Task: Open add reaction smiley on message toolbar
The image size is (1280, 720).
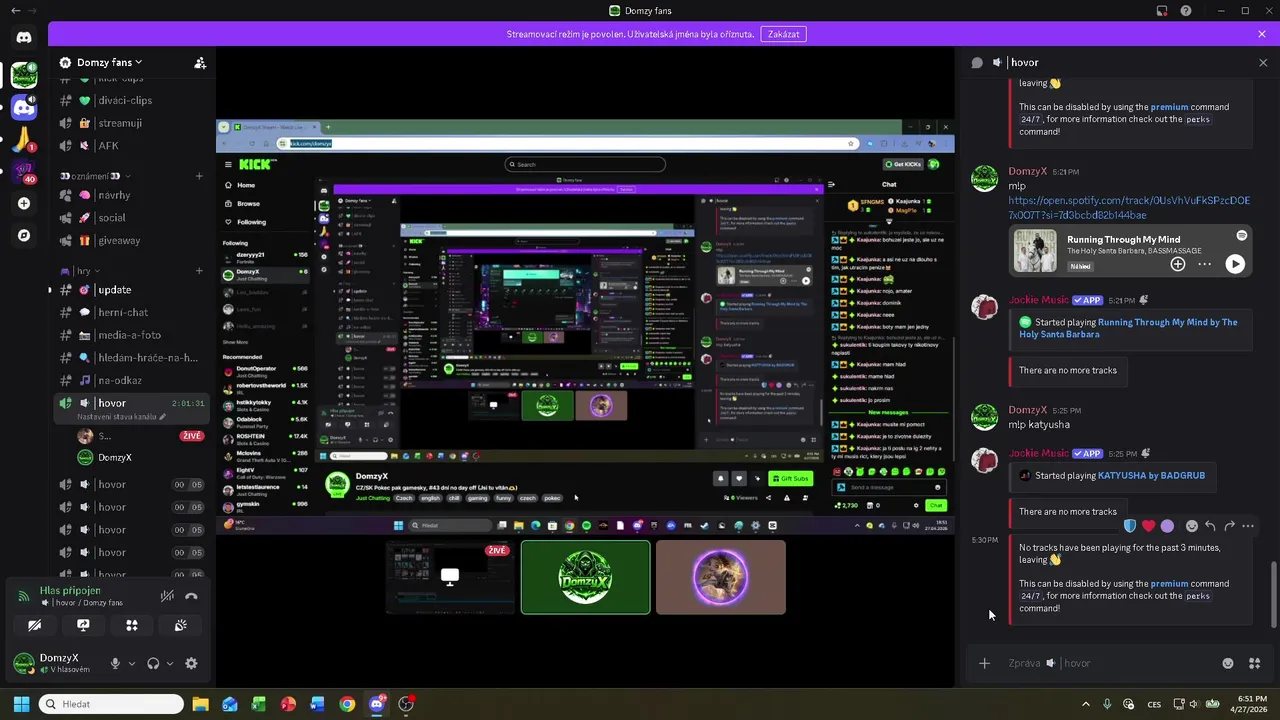Action: click(x=1191, y=526)
